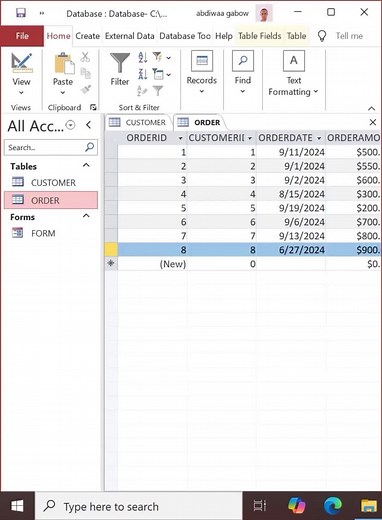Open Copilot from the taskbar
The width and height of the screenshot is (382, 520).
[296, 506]
